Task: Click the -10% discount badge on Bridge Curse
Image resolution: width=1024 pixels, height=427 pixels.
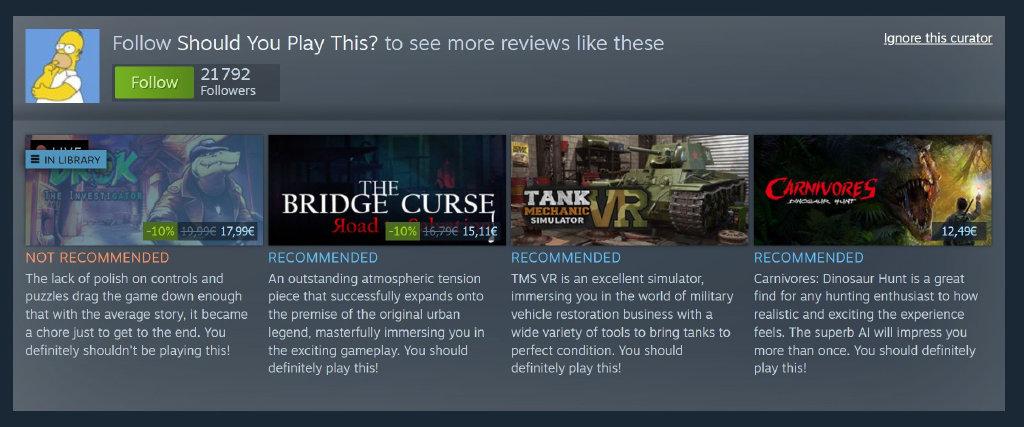Action: click(x=403, y=231)
